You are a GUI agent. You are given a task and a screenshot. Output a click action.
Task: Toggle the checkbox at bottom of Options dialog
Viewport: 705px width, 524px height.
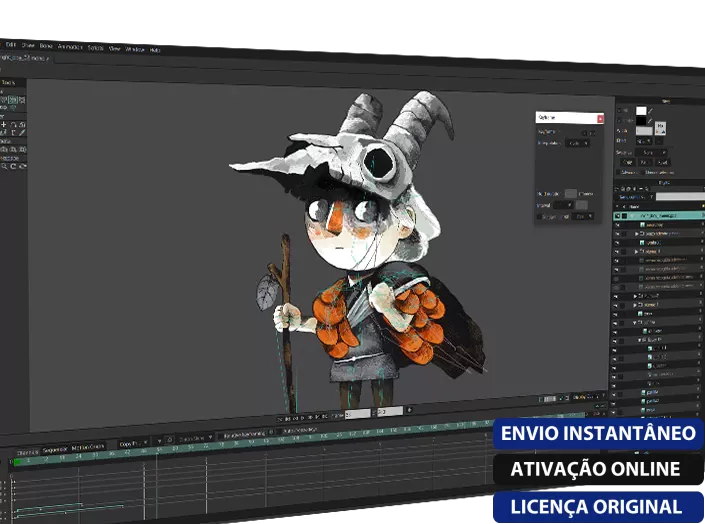539,217
